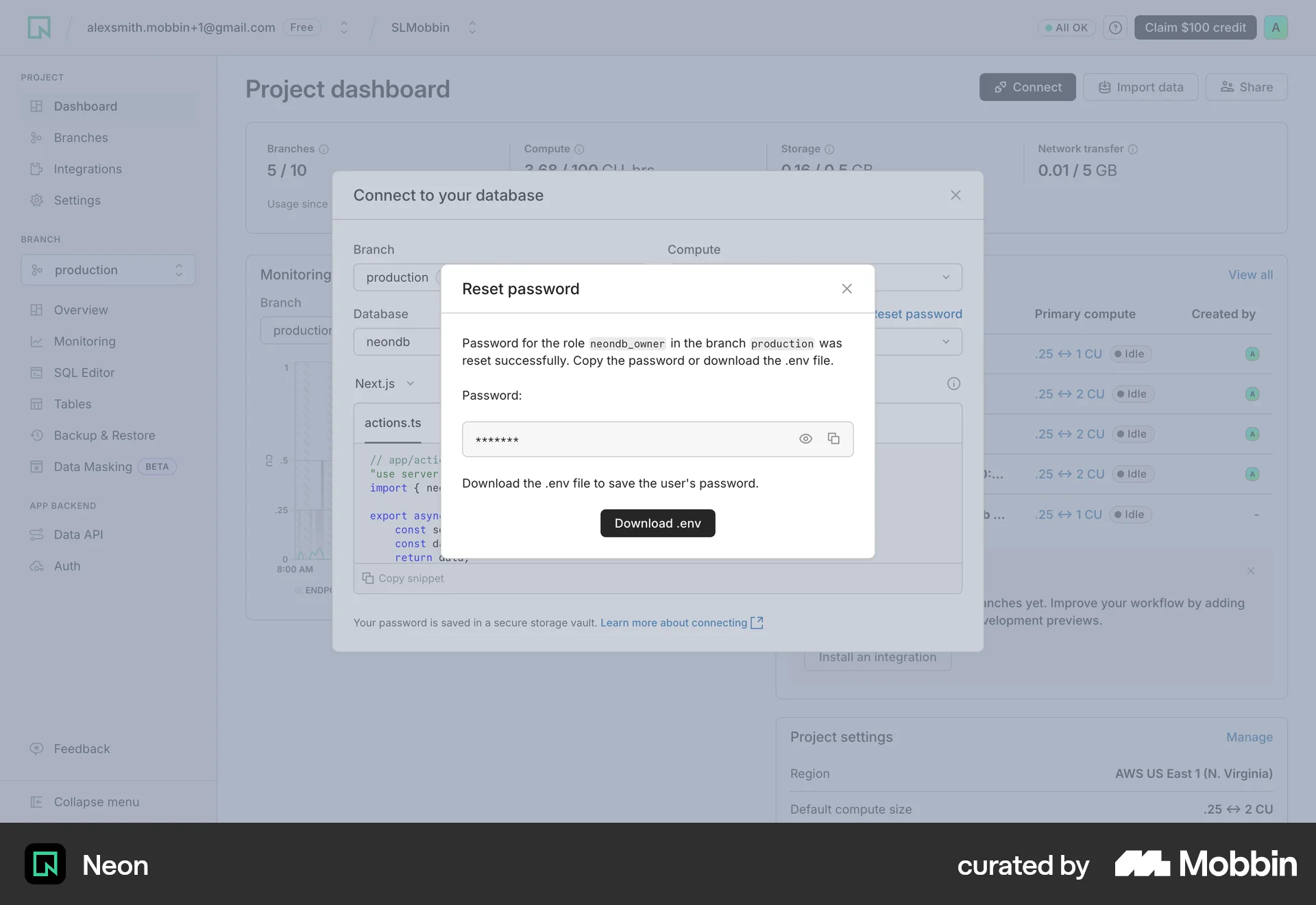Open the Next.js framework dropdown
Viewport: 1316px width, 905px height.
tap(385, 384)
